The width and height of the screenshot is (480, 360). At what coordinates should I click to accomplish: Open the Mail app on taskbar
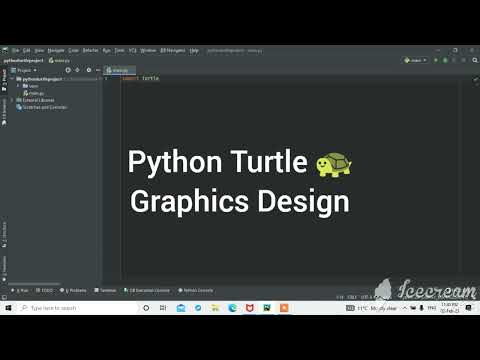pos(181,308)
